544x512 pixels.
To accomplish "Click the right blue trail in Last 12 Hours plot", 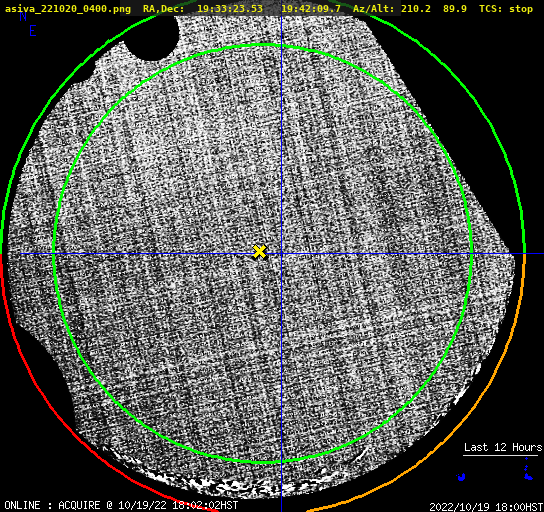I will 527,470.
